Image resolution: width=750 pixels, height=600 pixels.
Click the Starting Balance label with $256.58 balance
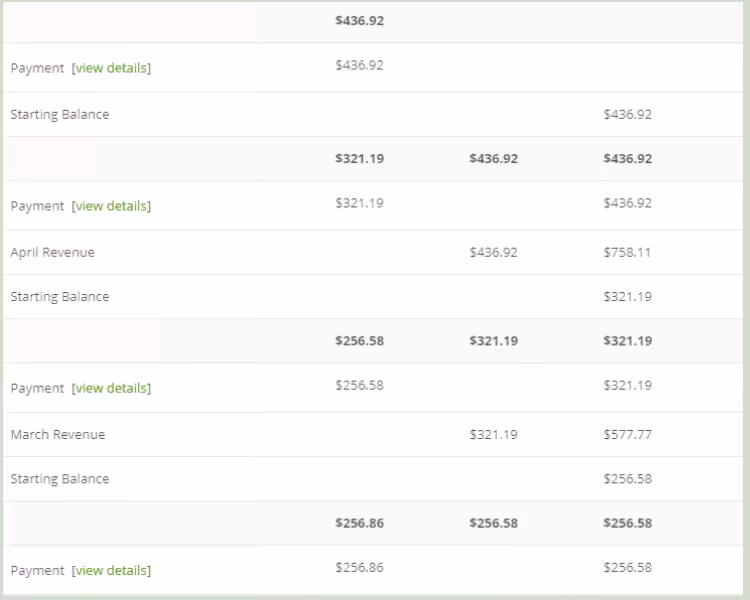(59, 478)
